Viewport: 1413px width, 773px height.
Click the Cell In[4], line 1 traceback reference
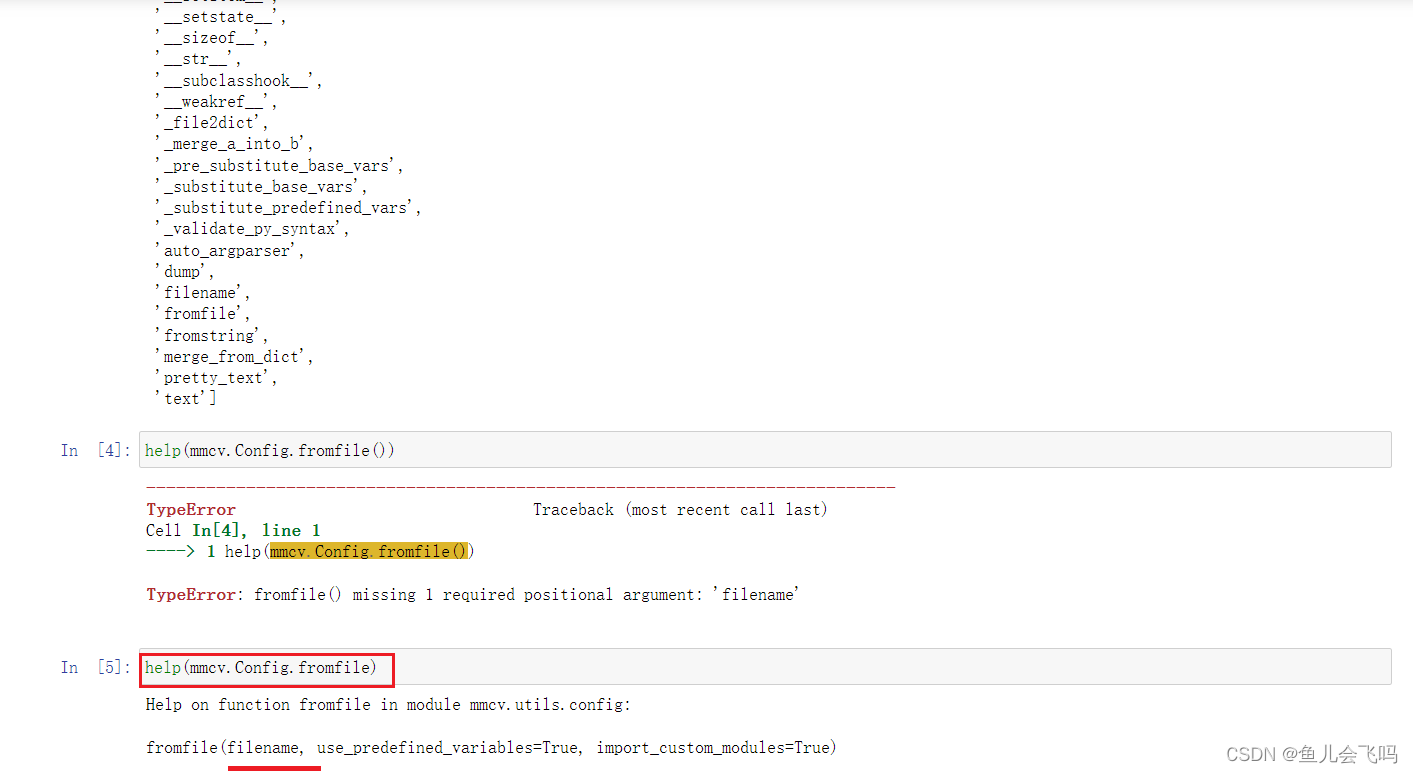(x=230, y=530)
